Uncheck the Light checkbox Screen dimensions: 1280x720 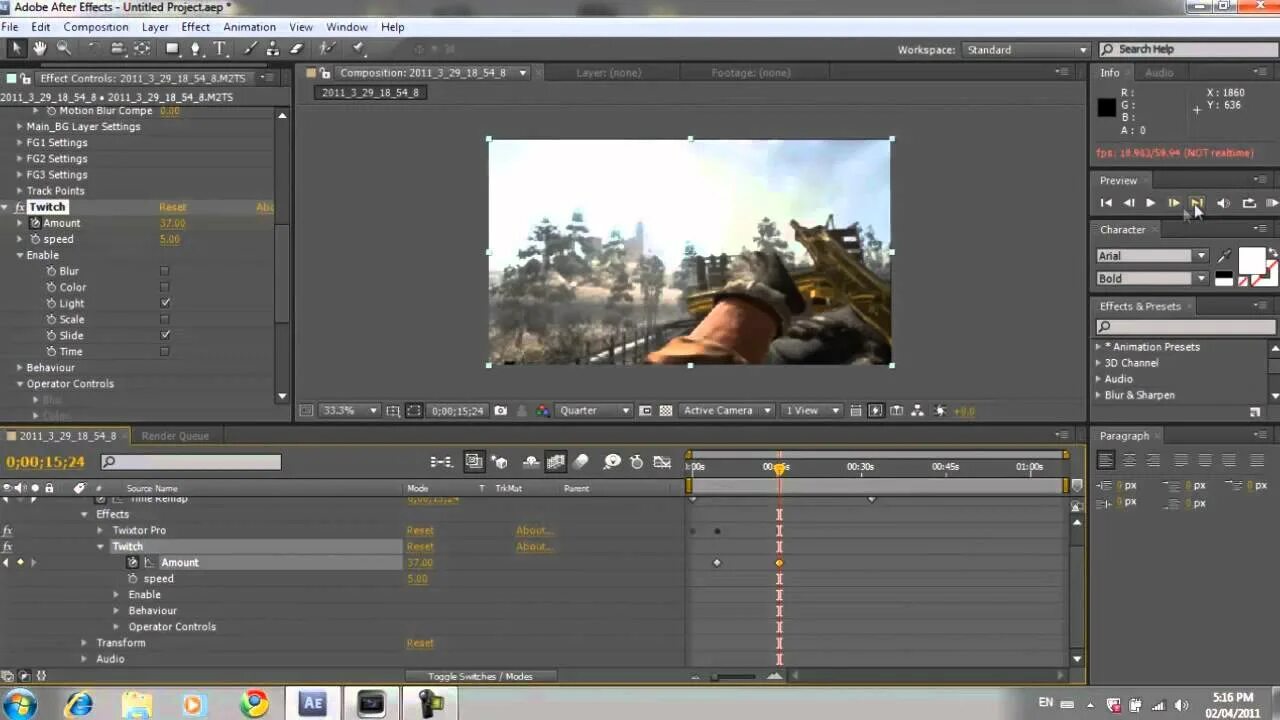(165, 303)
